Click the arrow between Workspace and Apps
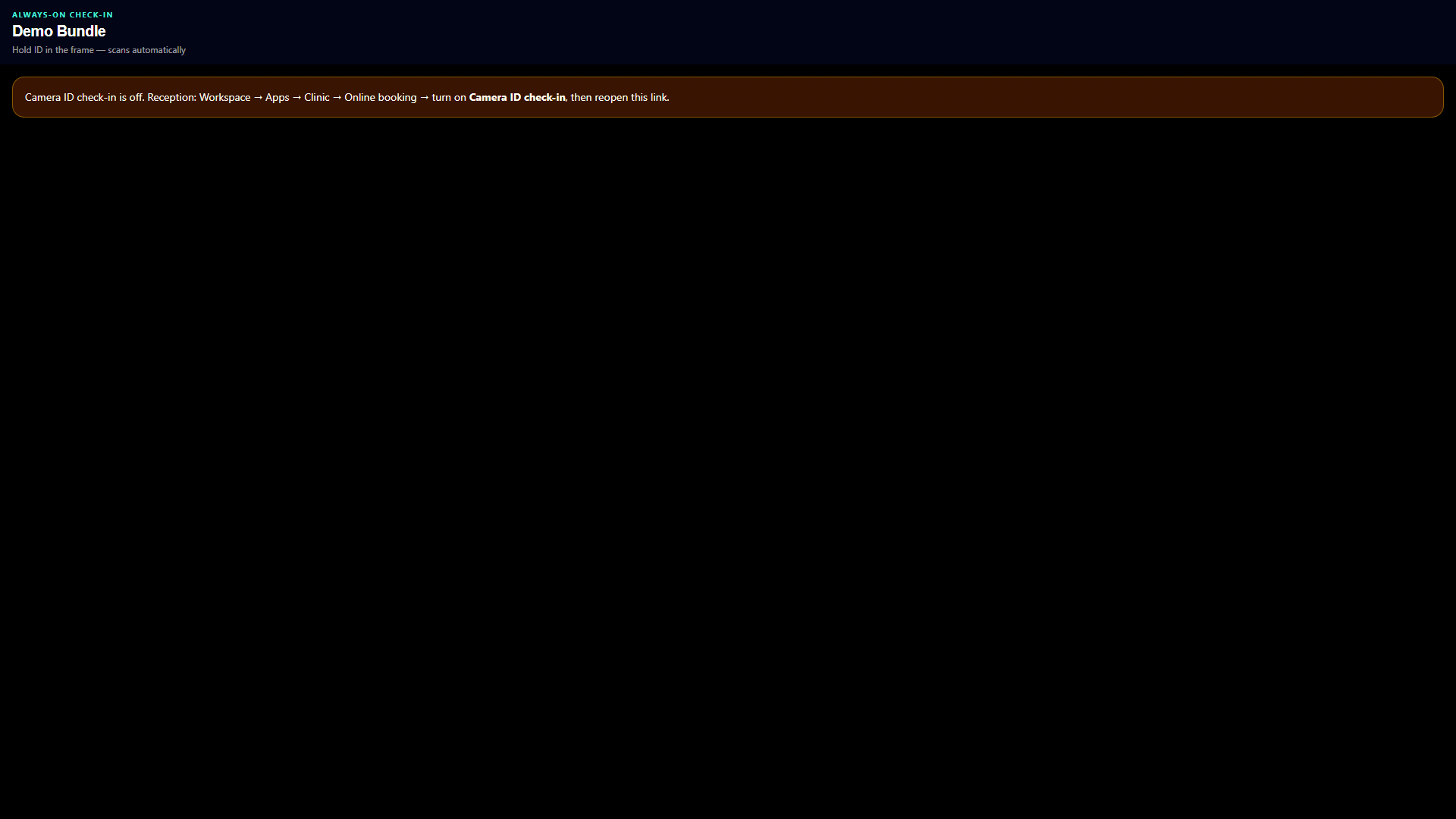1456x819 pixels. [x=258, y=97]
